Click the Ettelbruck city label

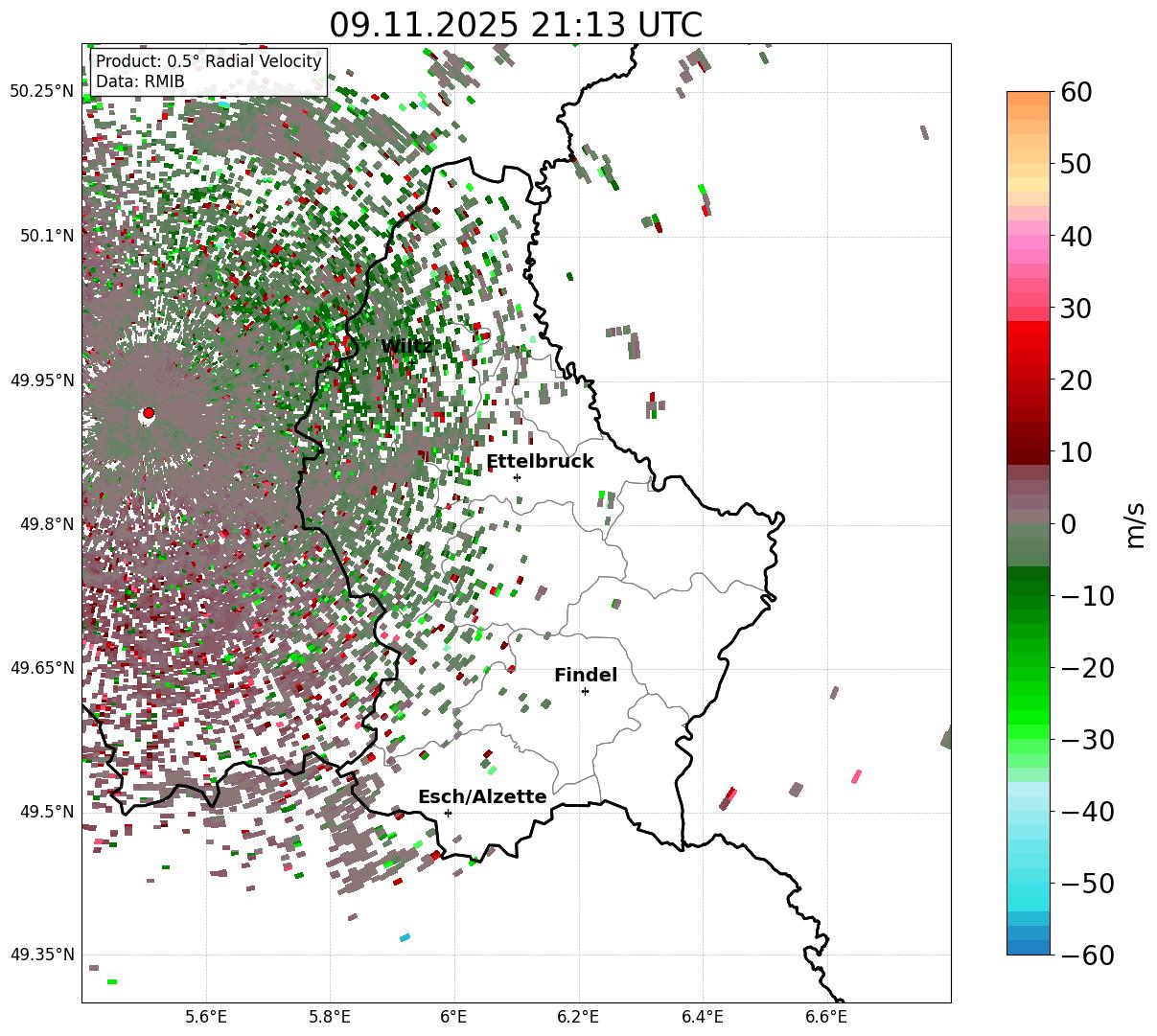(x=540, y=461)
